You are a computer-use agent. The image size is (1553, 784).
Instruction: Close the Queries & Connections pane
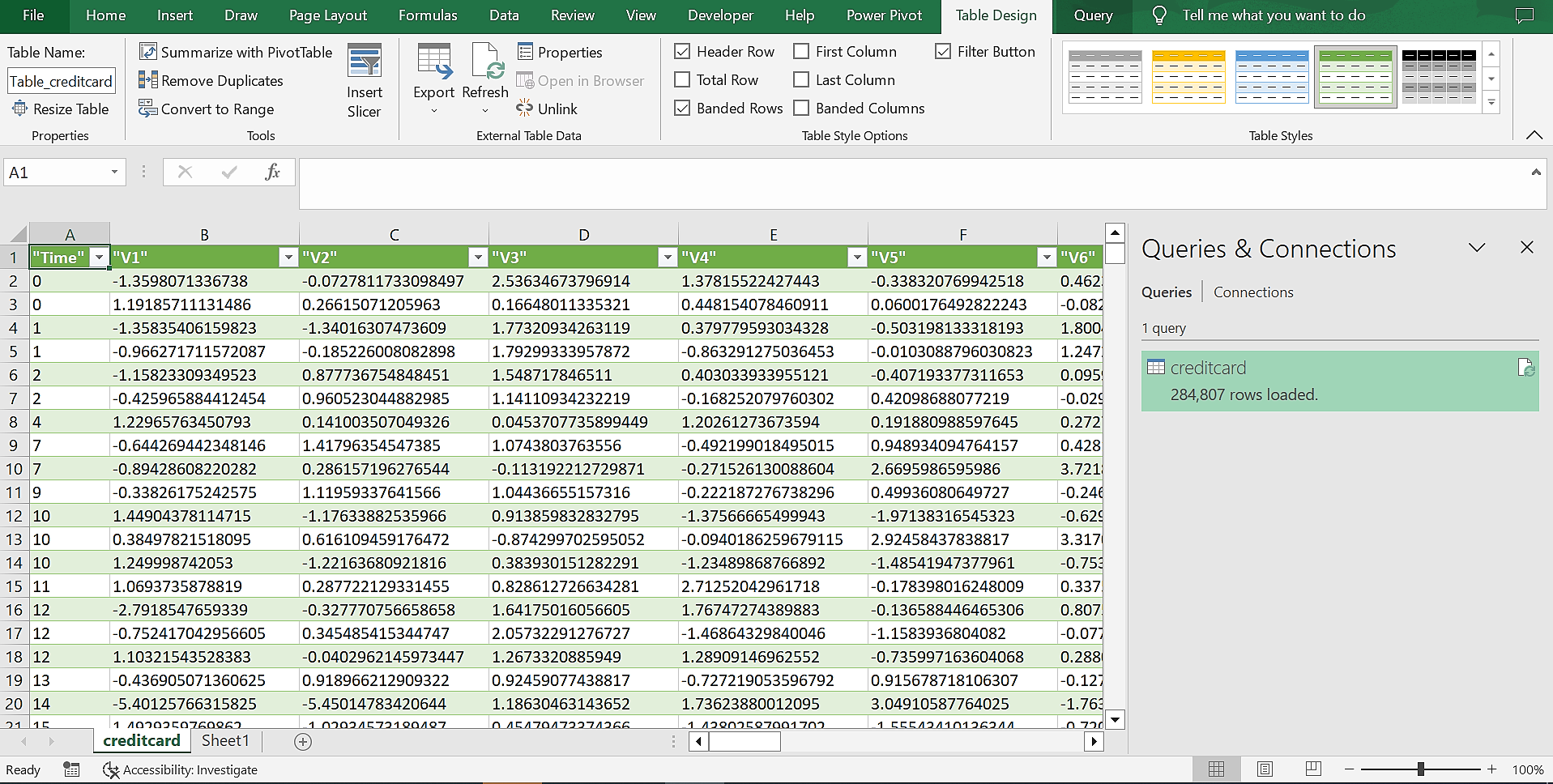point(1527,247)
